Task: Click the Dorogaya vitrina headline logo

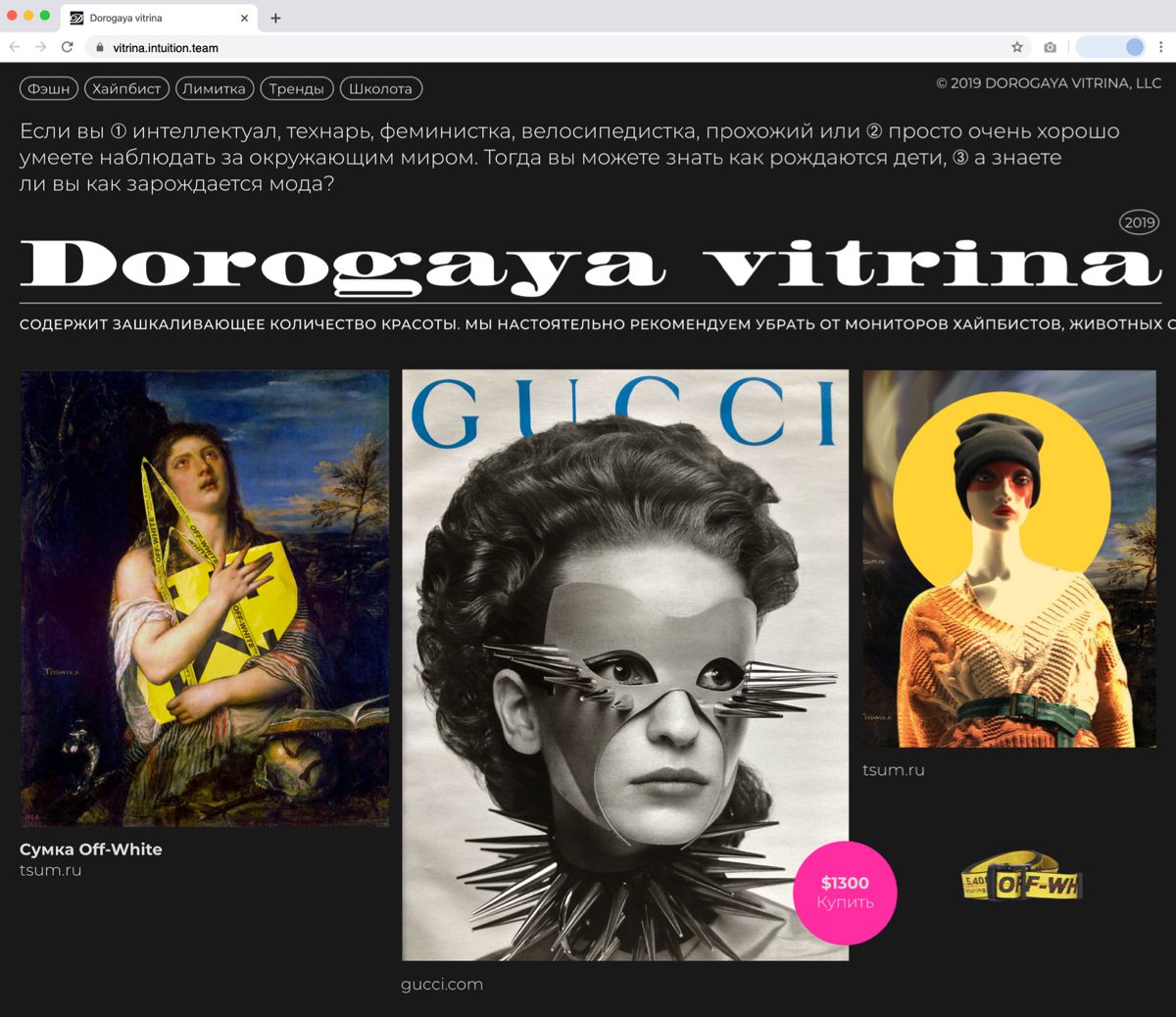Action: coord(590,266)
